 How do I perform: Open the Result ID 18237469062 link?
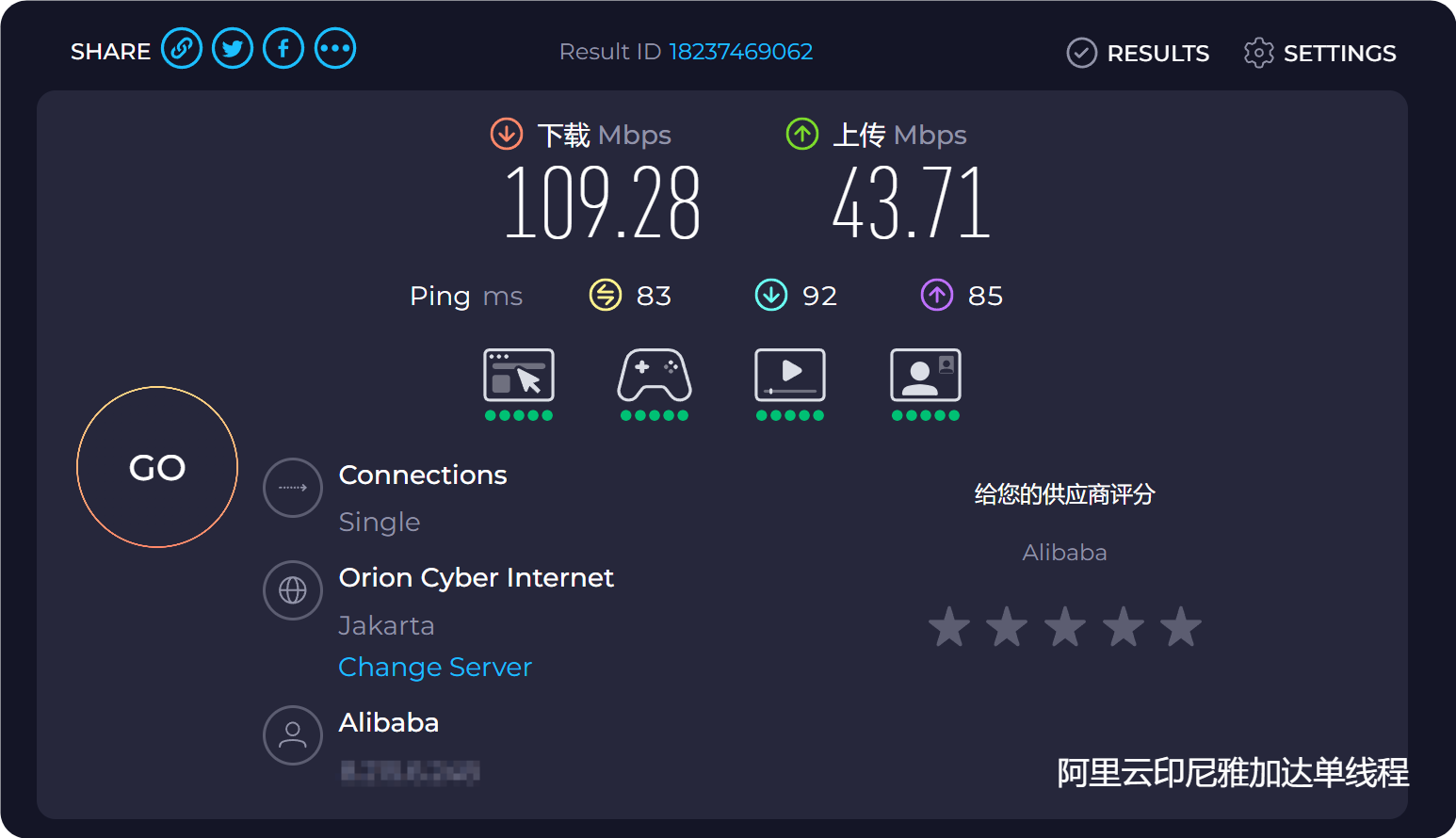[740, 52]
